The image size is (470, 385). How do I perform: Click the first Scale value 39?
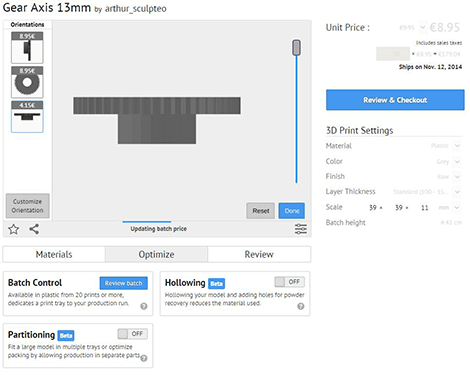[373, 208]
